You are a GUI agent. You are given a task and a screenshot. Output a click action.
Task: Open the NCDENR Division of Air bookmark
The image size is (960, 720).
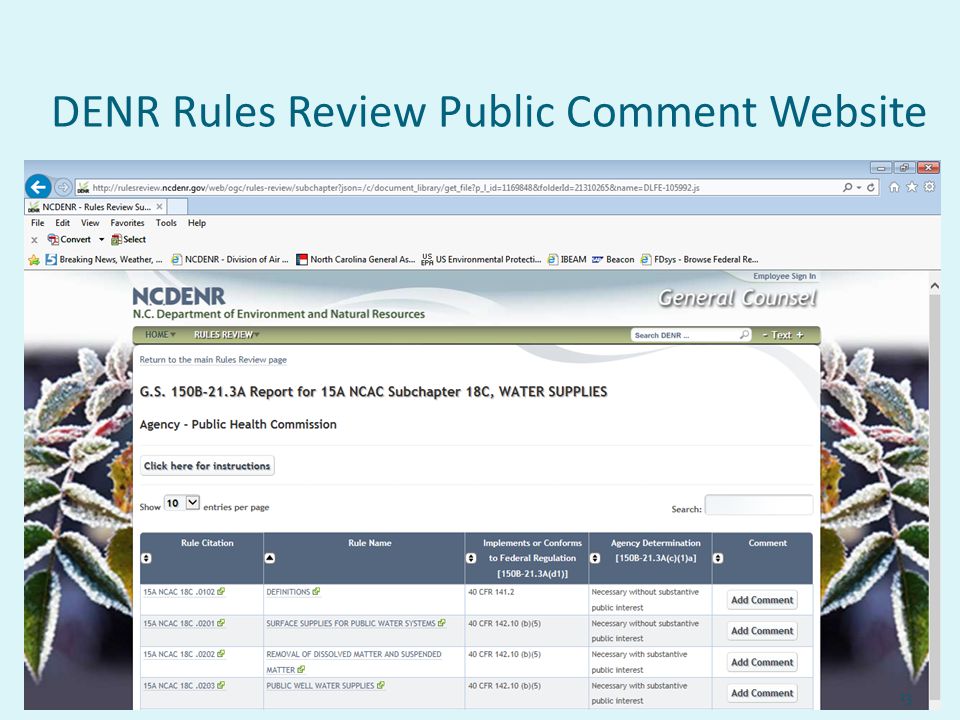coord(230,260)
